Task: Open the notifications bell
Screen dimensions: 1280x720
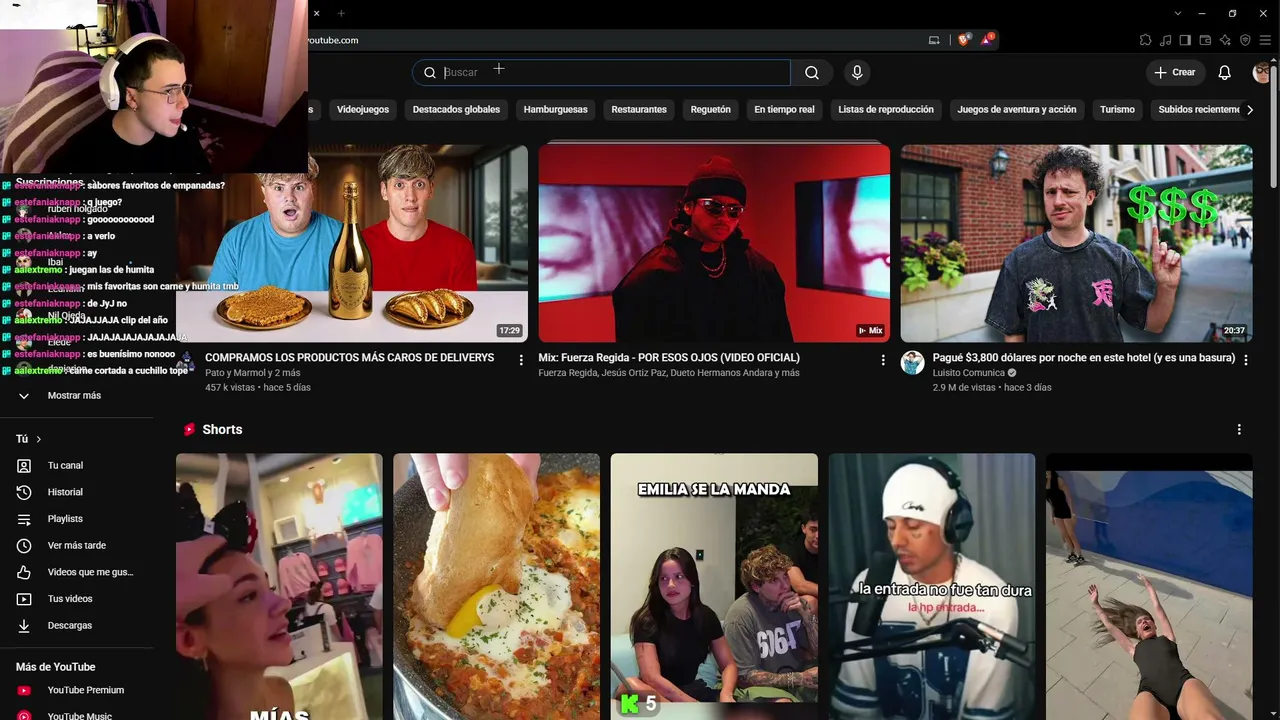Action: pos(1224,72)
